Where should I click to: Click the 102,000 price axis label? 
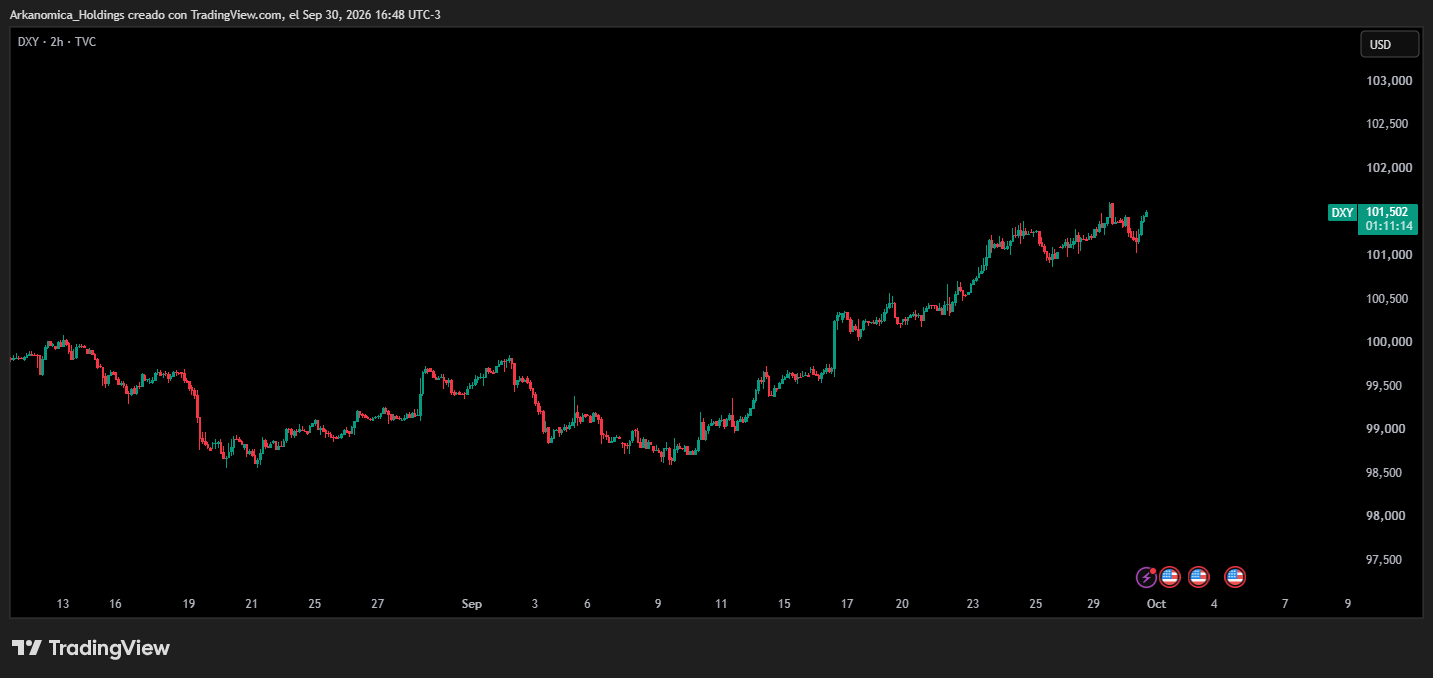[1389, 168]
